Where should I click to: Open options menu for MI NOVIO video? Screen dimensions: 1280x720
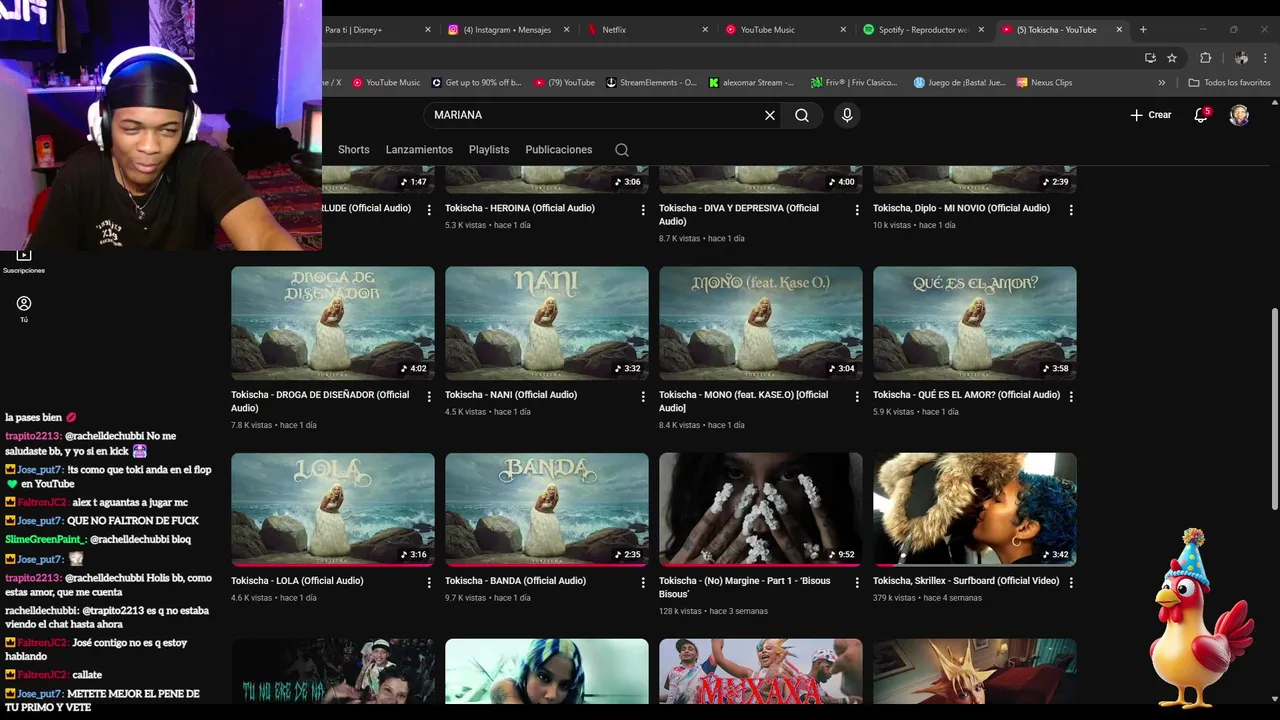(x=1071, y=210)
